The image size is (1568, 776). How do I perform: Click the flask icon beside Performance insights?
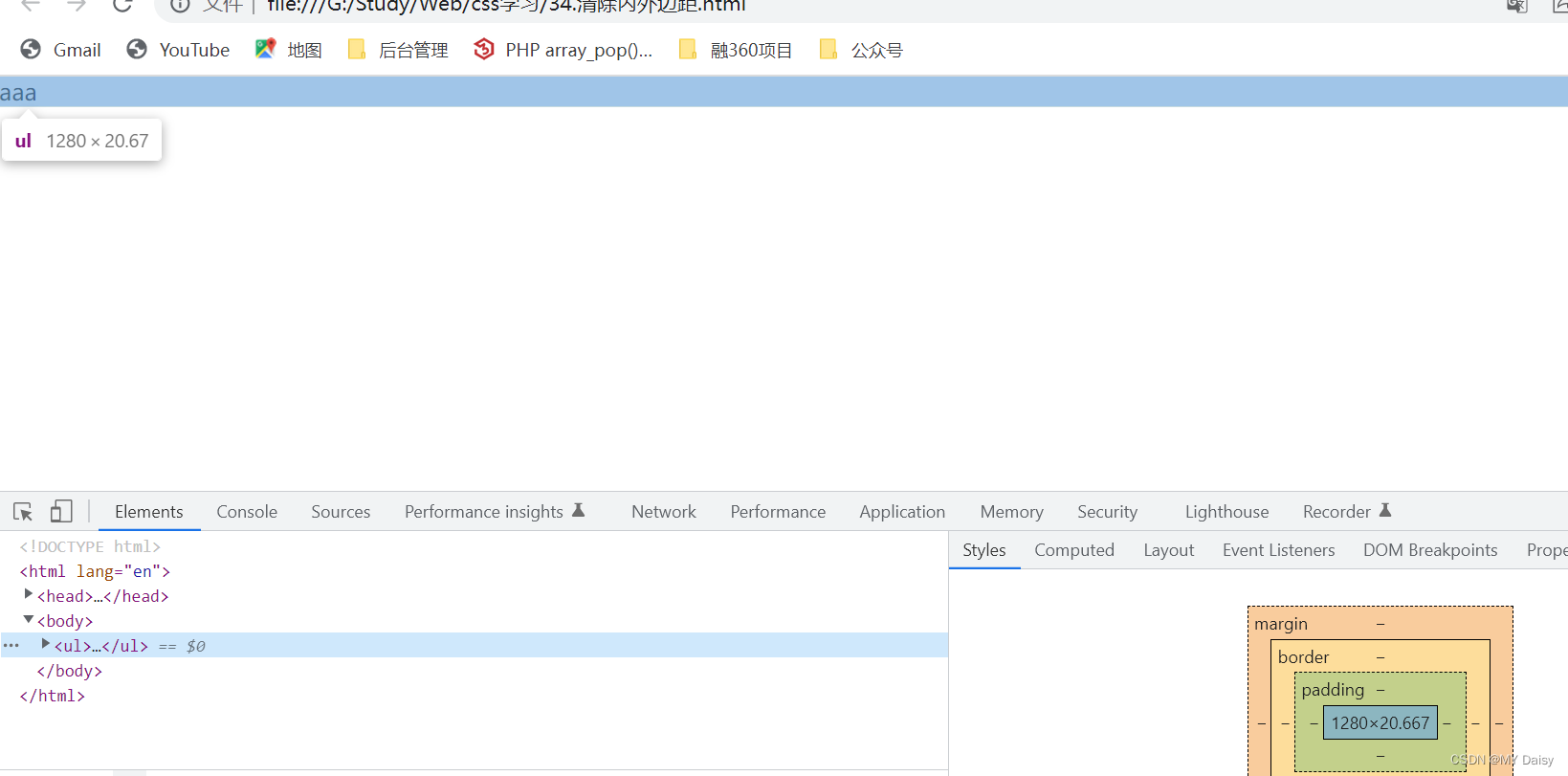(579, 511)
